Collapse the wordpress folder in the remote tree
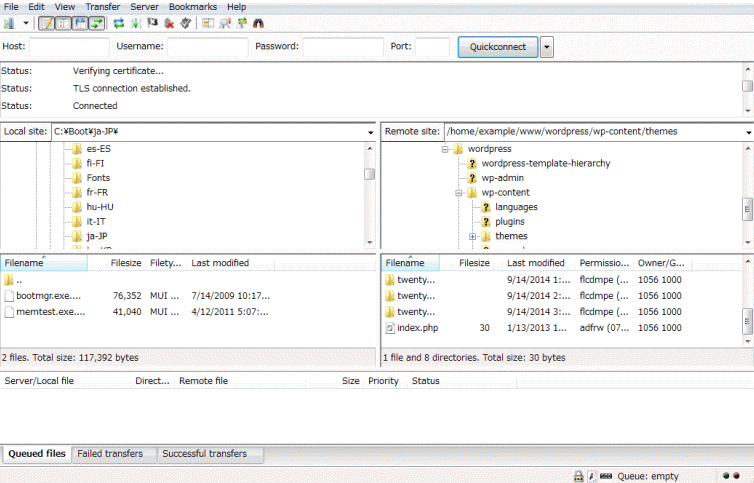754x483 pixels. (x=445, y=149)
